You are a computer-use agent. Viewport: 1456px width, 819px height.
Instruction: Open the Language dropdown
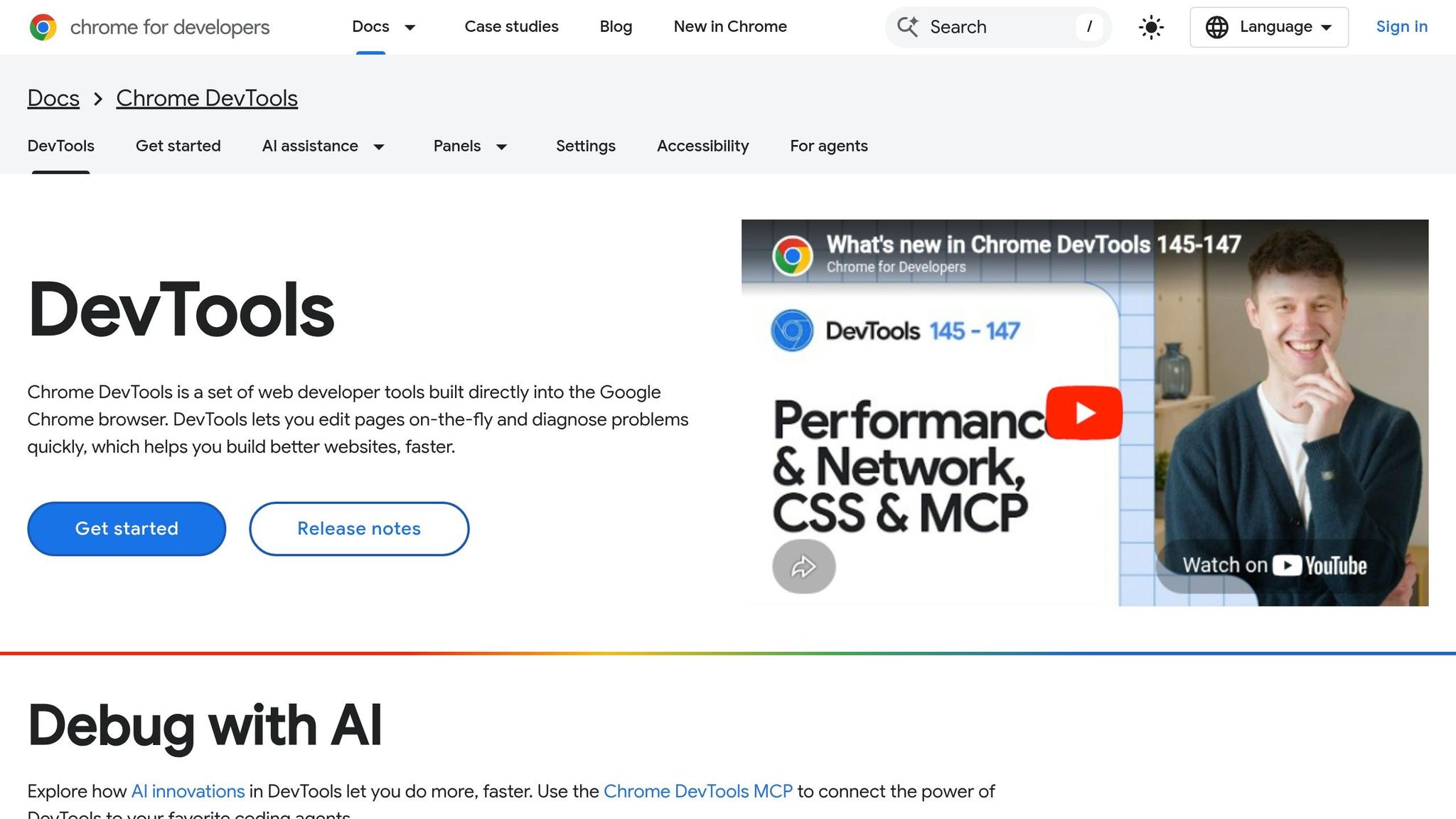pyautogui.click(x=1269, y=27)
